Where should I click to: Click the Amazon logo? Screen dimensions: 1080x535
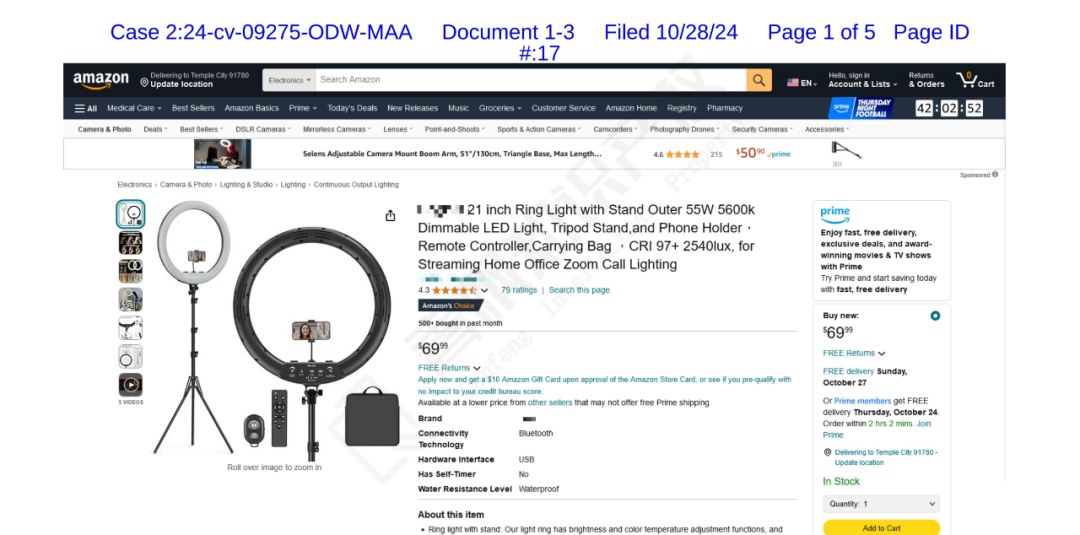coord(101,80)
